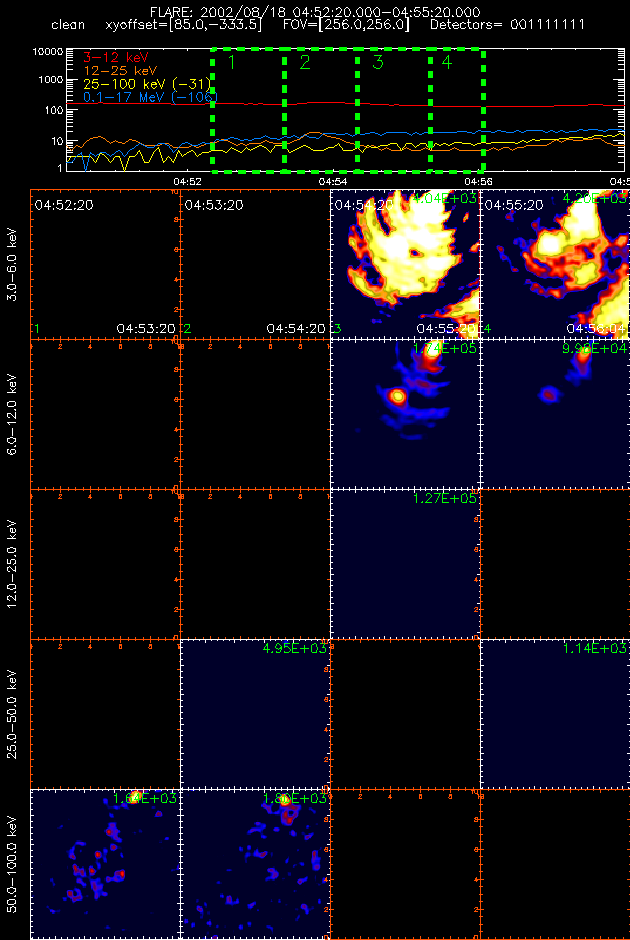
Task: Open the 25.0-50.0 keV image labeled 4.95E+03
Action: [255, 714]
